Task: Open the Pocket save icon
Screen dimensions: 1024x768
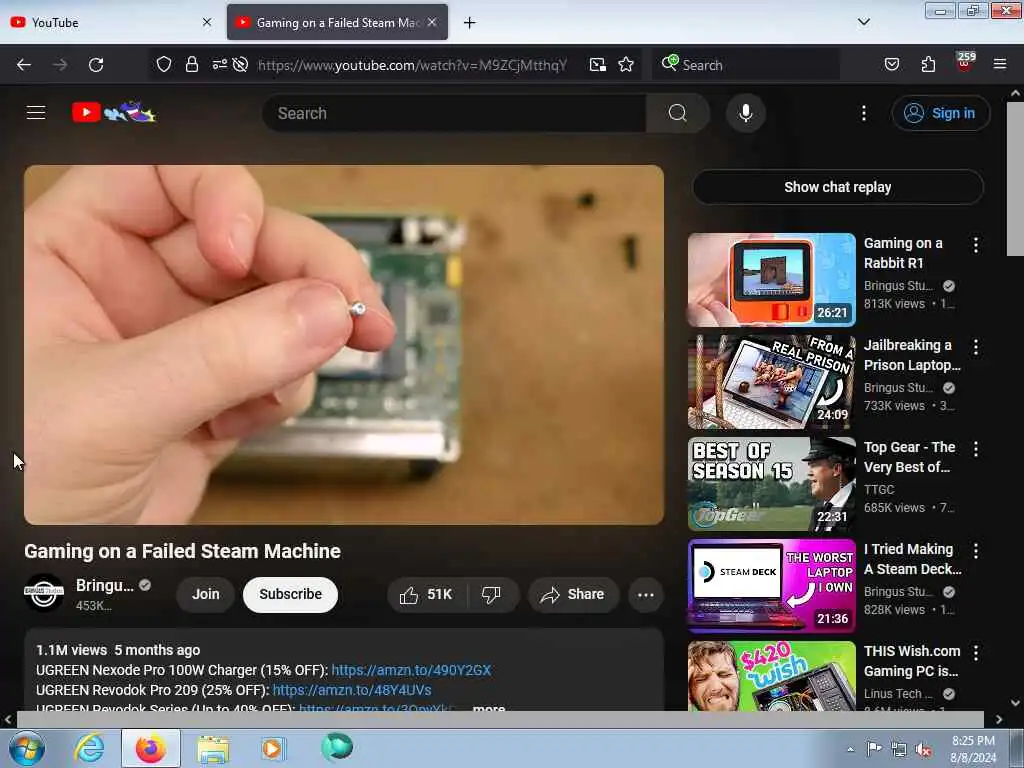Action: tap(891, 64)
